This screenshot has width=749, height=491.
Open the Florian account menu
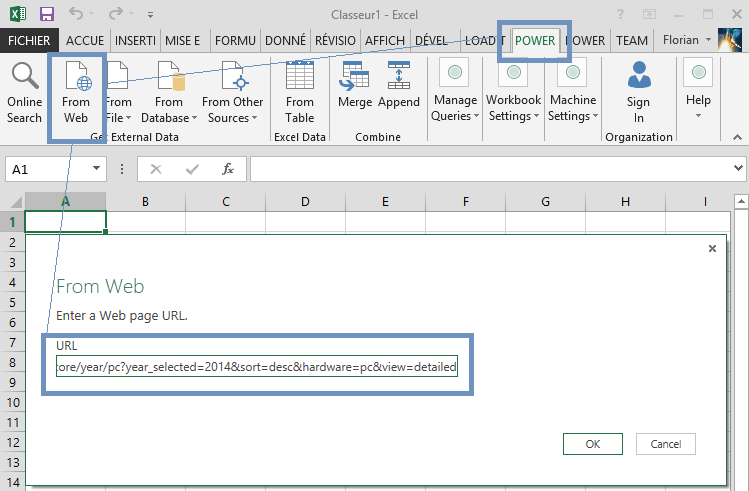686,40
